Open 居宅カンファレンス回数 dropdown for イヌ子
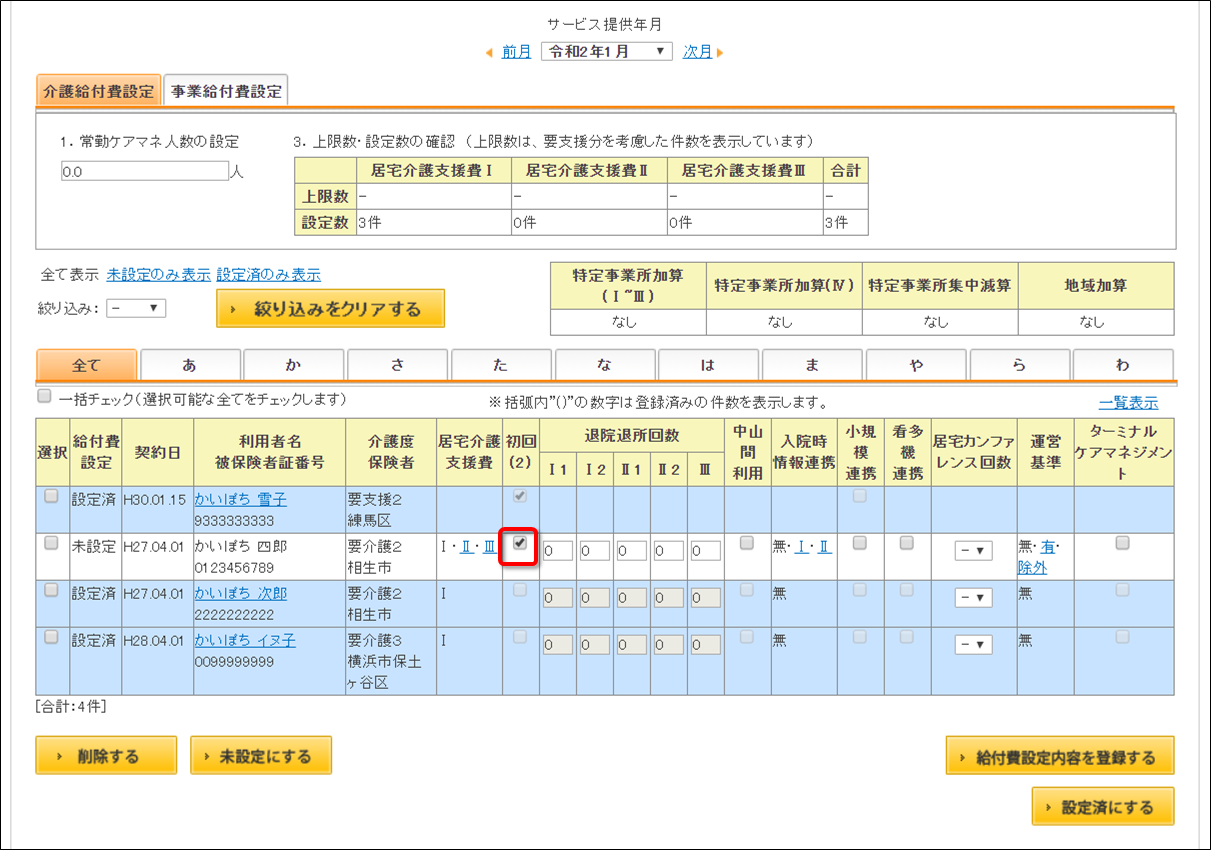This screenshot has width=1211, height=850. pyautogui.click(x=973, y=644)
